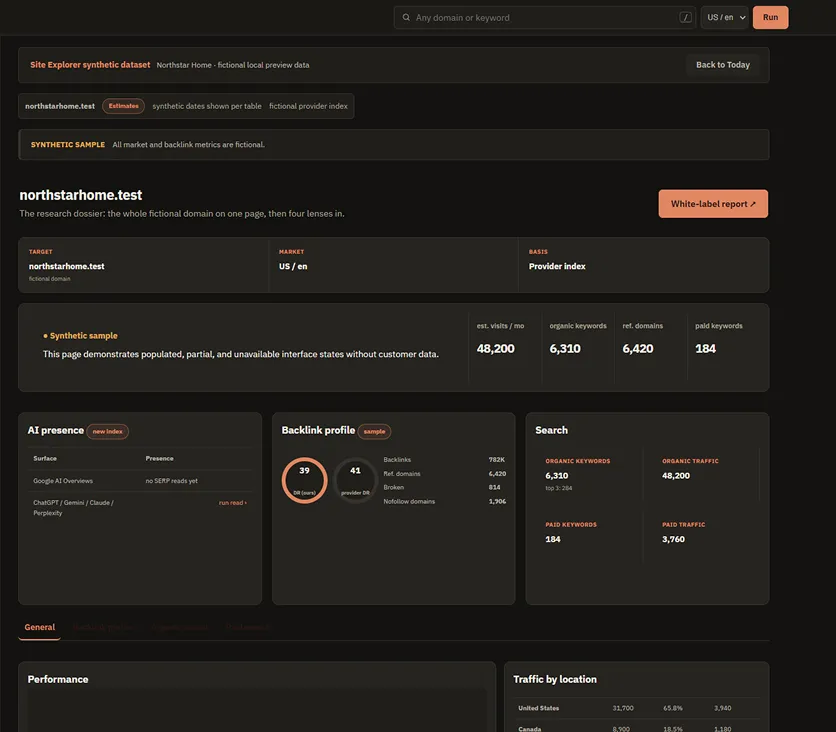
Task: Click the magnifier icon in the search bar
Action: [406, 17]
